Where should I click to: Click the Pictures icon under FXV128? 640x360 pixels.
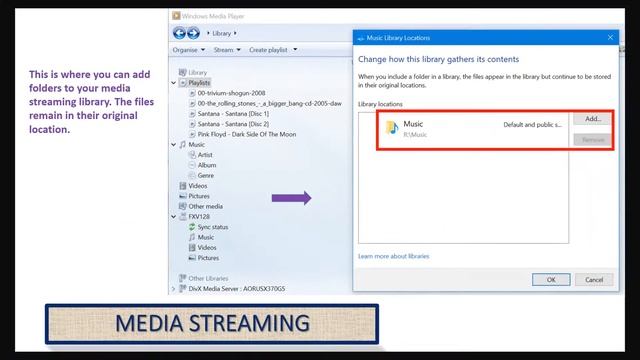192,258
